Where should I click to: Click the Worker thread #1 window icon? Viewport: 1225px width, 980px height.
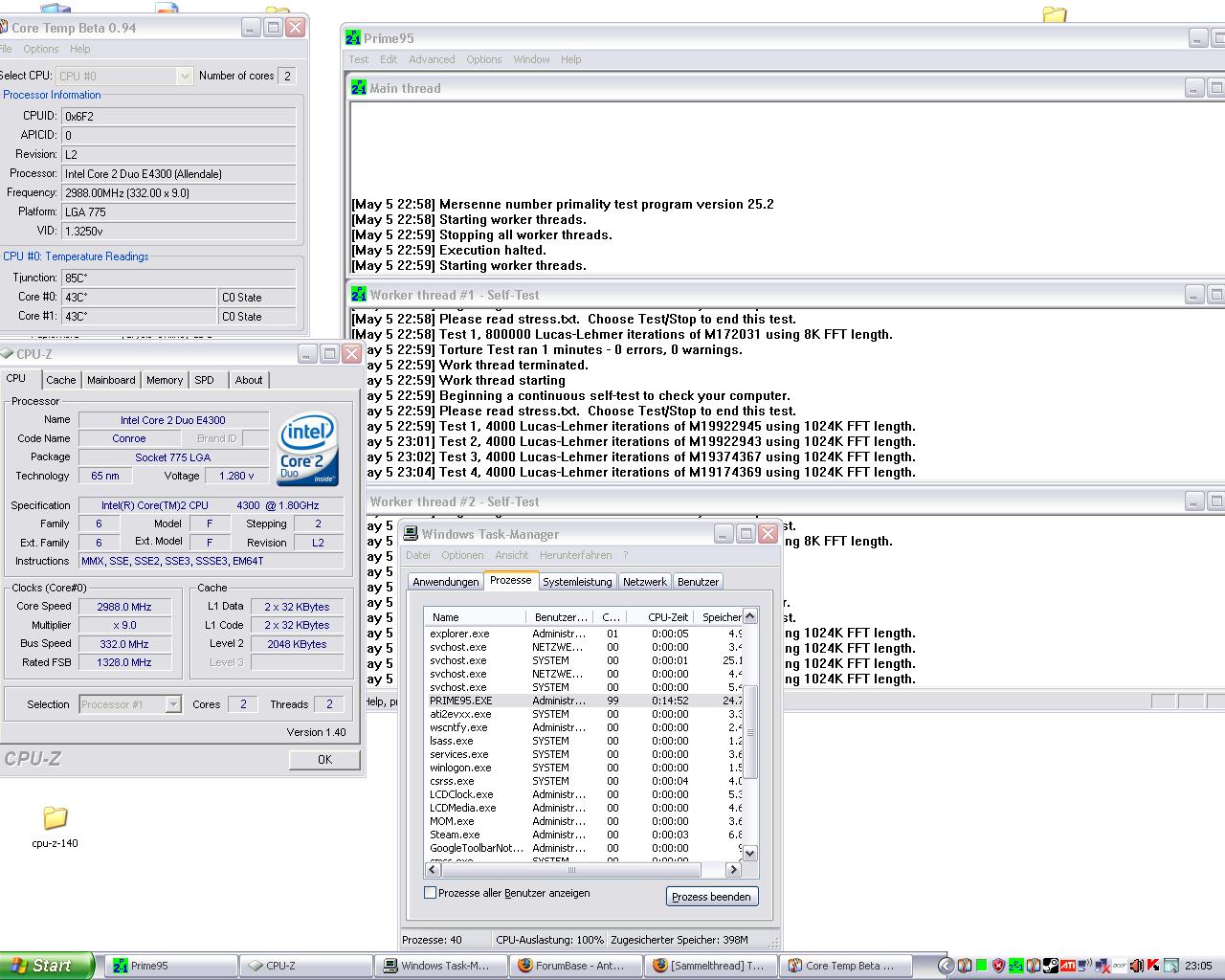point(359,295)
